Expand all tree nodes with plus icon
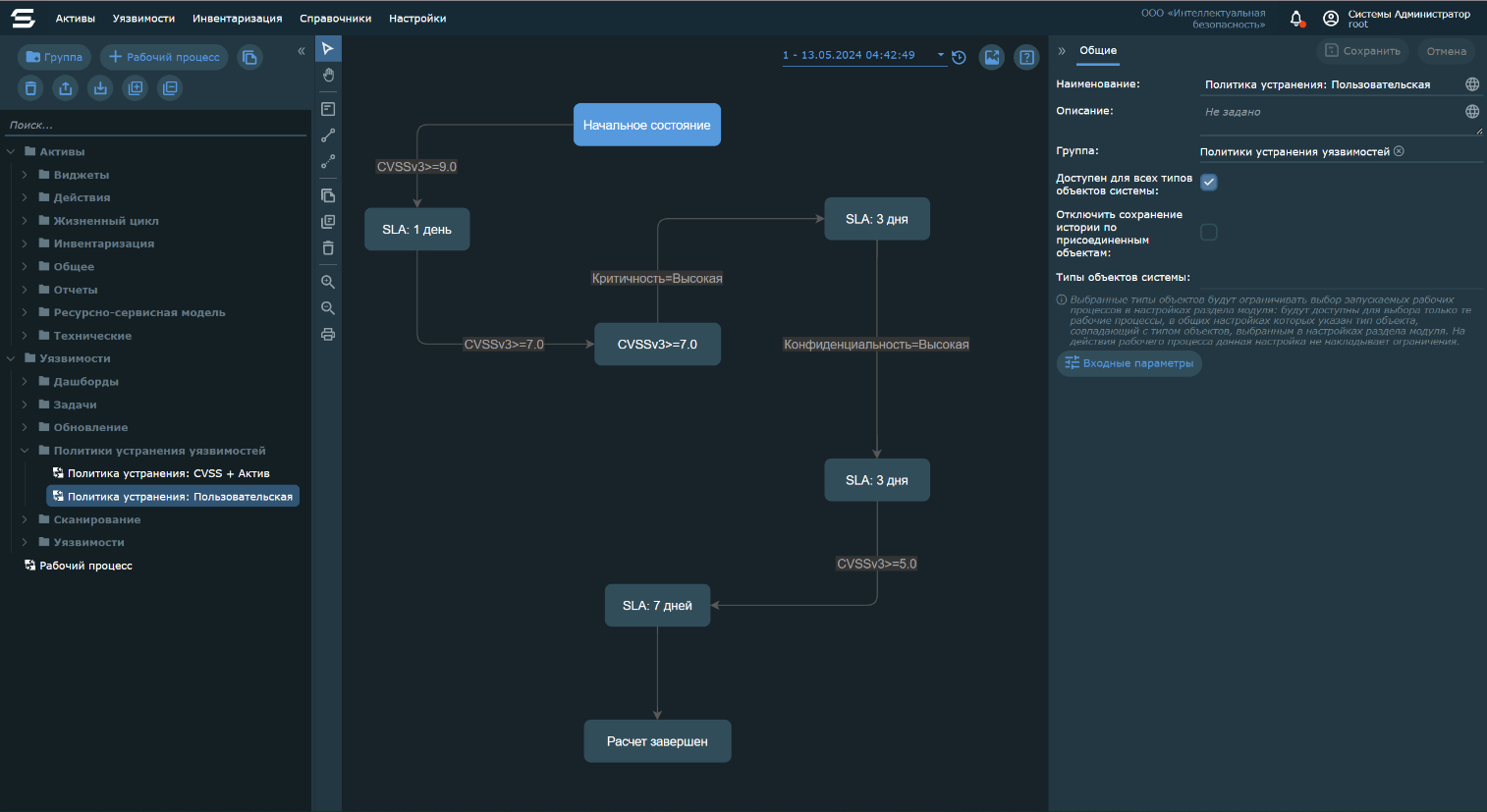 point(136,88)
